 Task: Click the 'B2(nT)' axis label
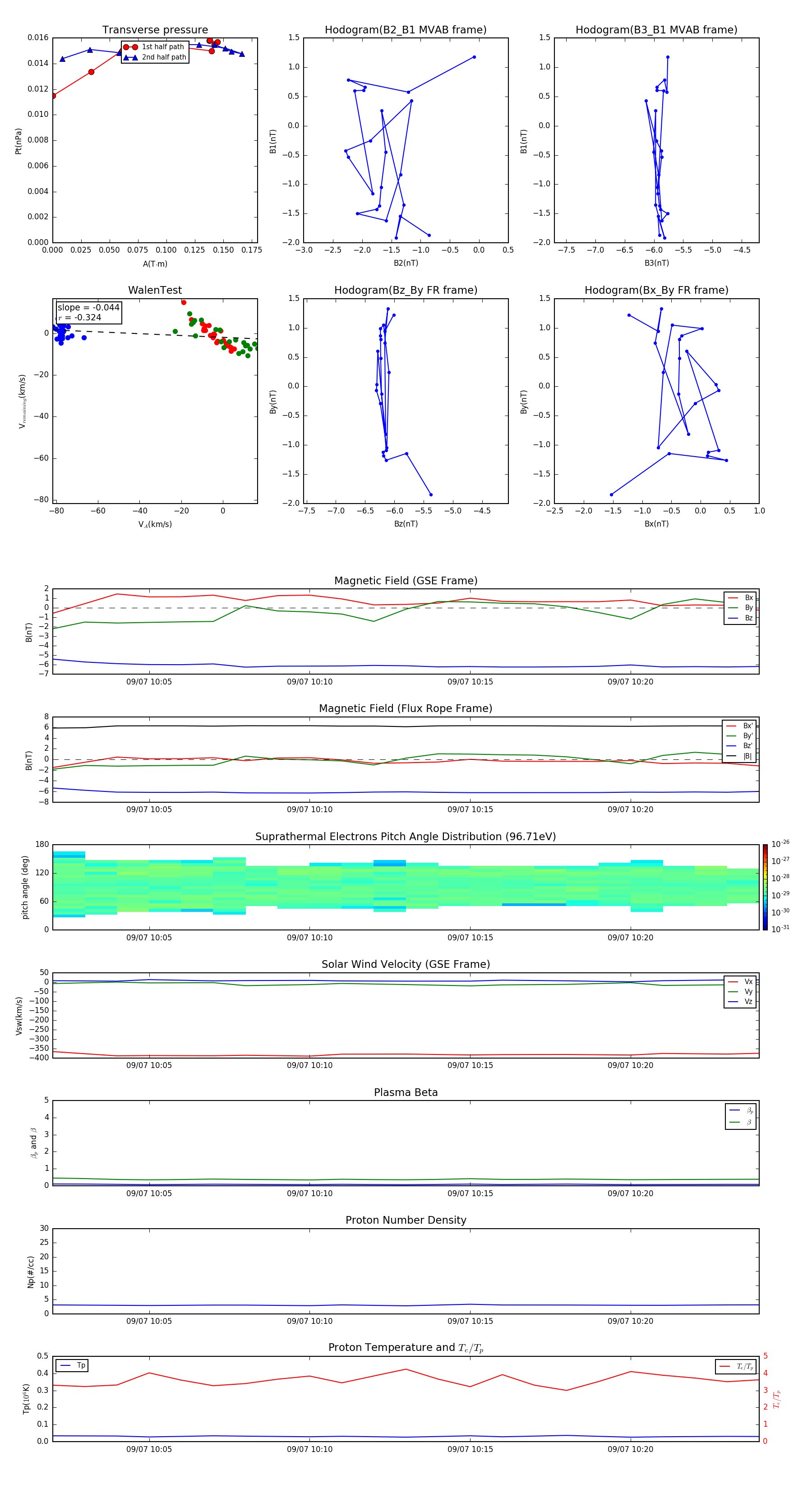click(x=406, y=263)
